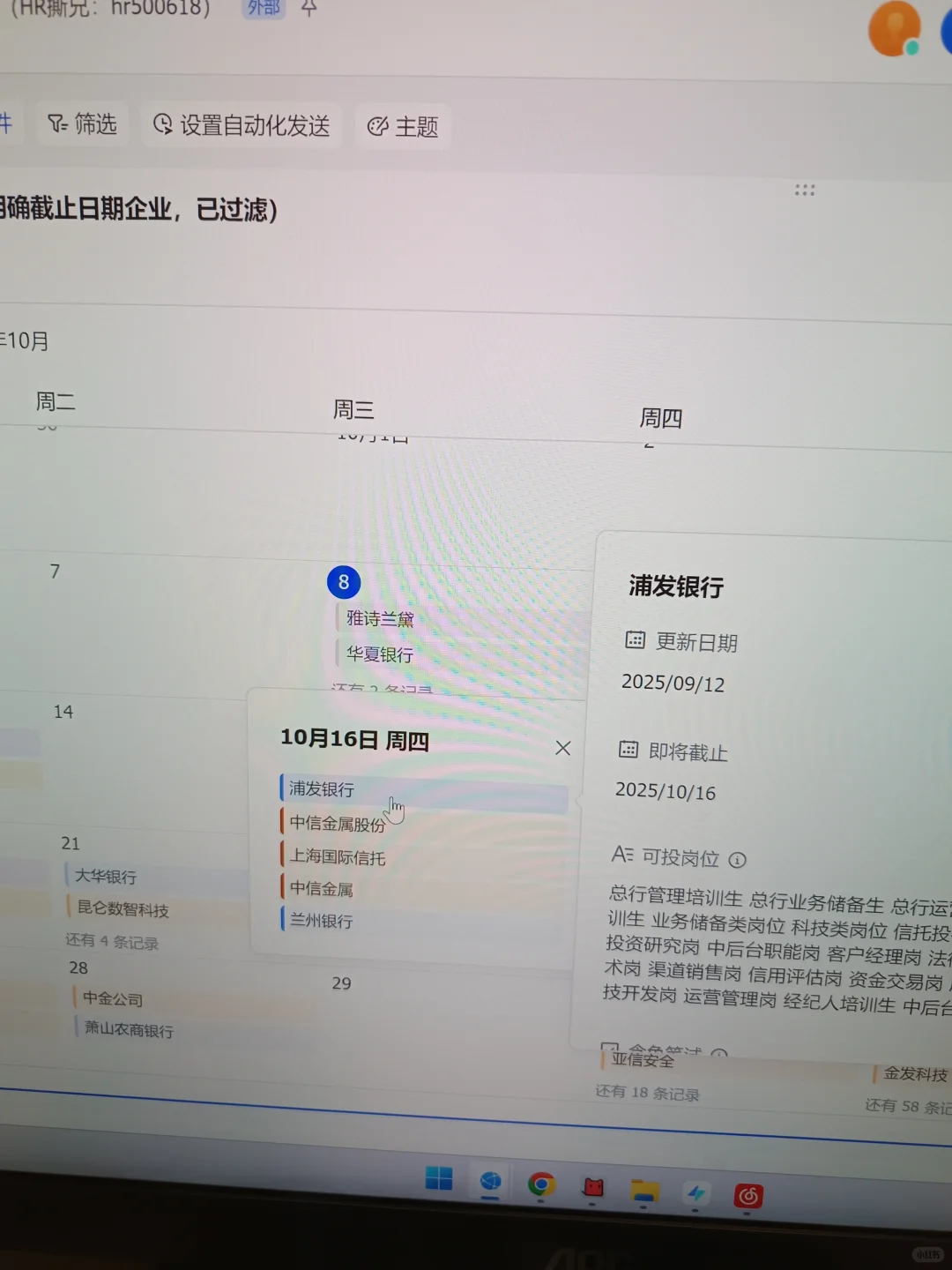Click calendar day 14 cell
Screen dimensions: 952x1270
(x=63, y=712)
